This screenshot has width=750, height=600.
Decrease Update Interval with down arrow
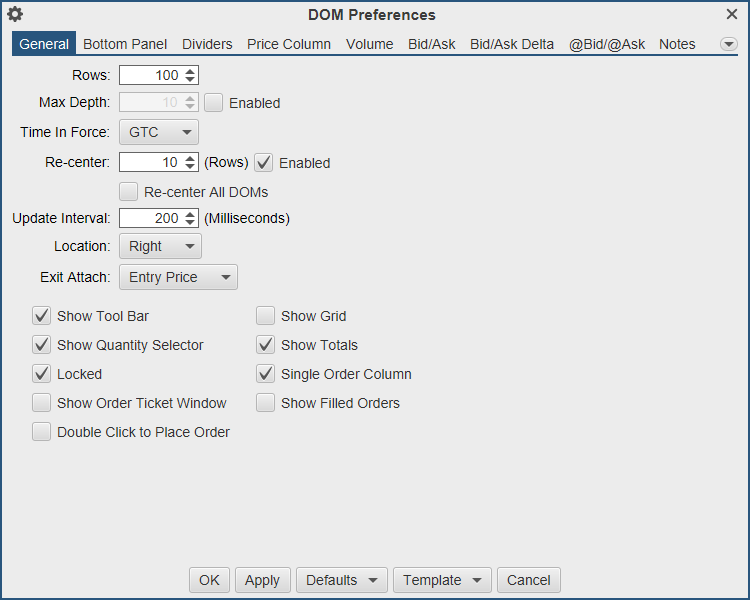pyautogui.click(x=190, y=222)
